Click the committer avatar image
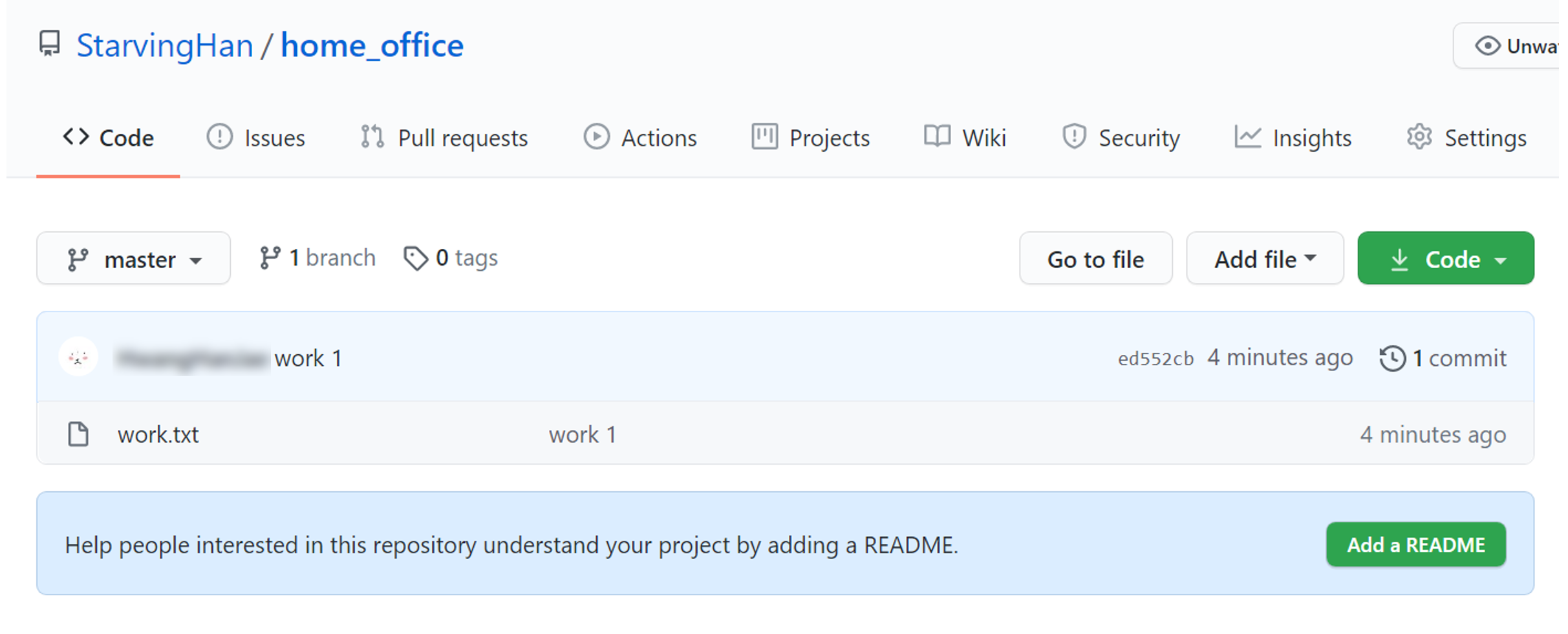Image resolution: width=1568 pixels, height=634 pixels. coord(78,357)
